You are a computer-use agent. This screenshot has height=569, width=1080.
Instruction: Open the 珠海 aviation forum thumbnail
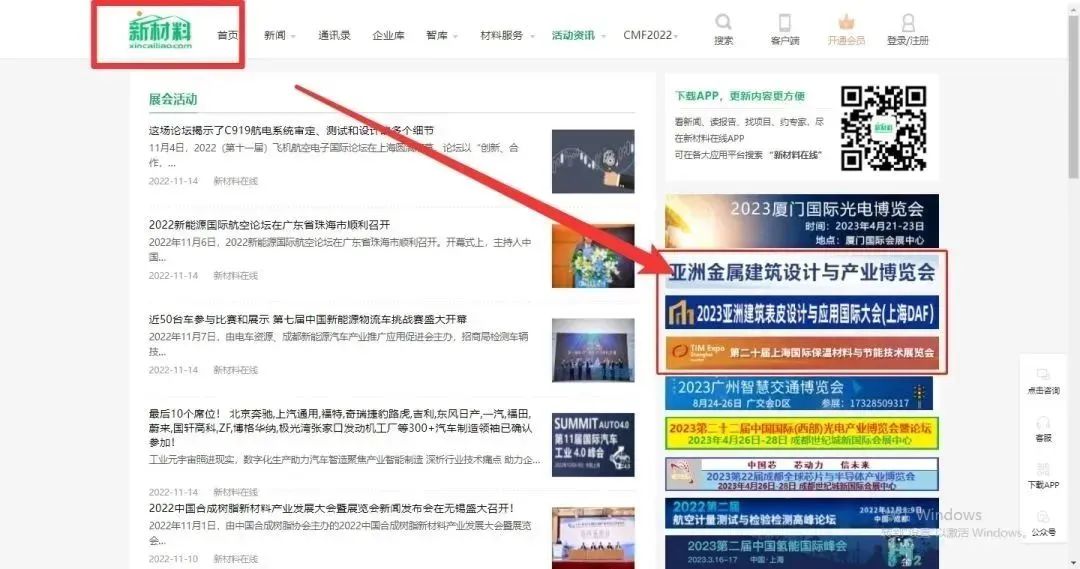(x=593, y=256)
